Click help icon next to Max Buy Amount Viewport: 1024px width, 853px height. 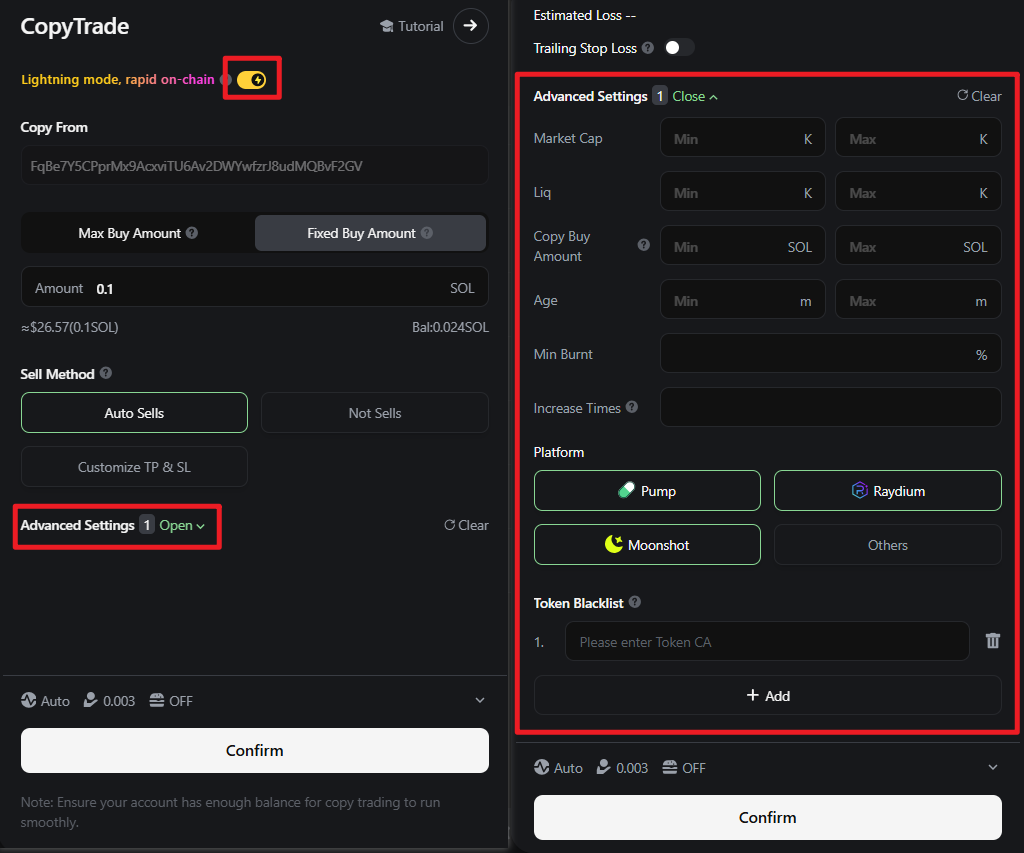pyautogui.click(x=192, y=233)
